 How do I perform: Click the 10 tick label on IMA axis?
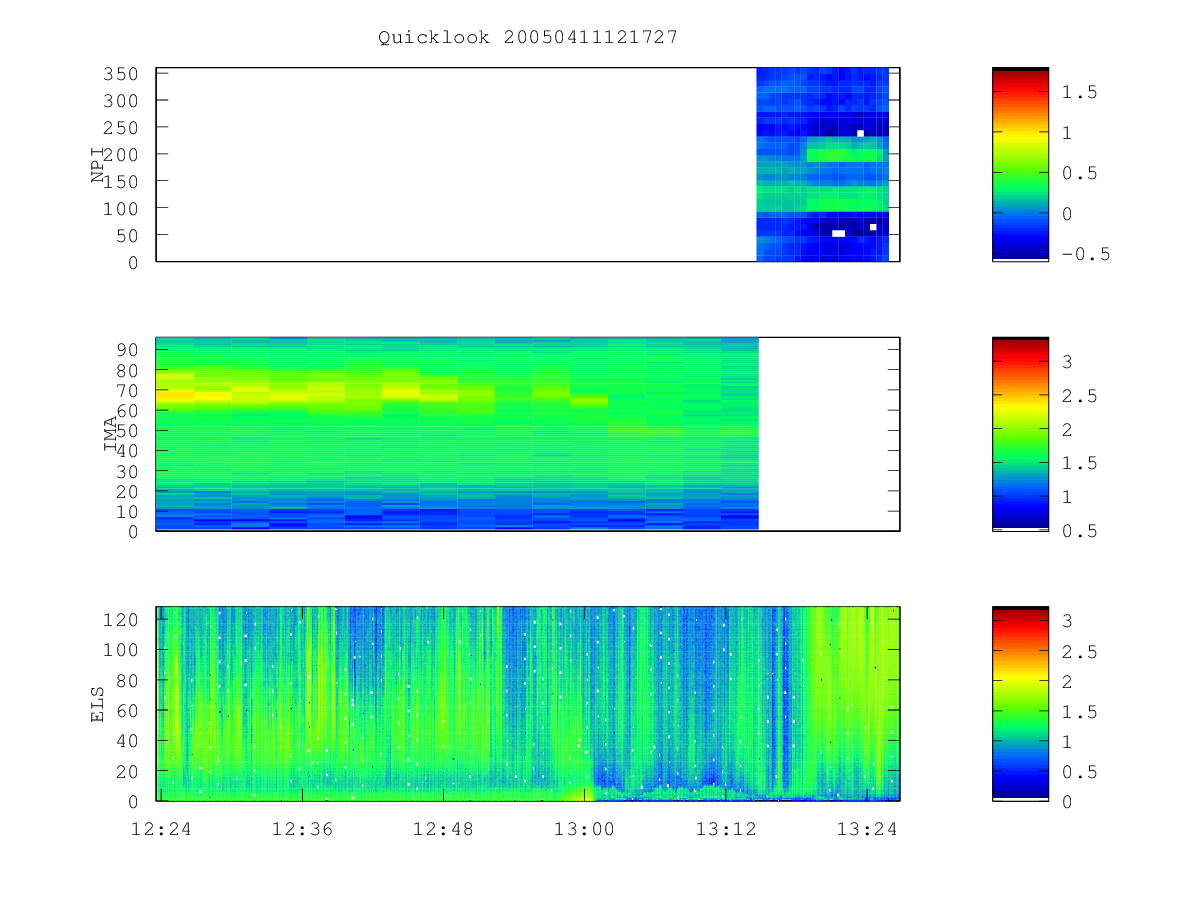pos(127,511)
